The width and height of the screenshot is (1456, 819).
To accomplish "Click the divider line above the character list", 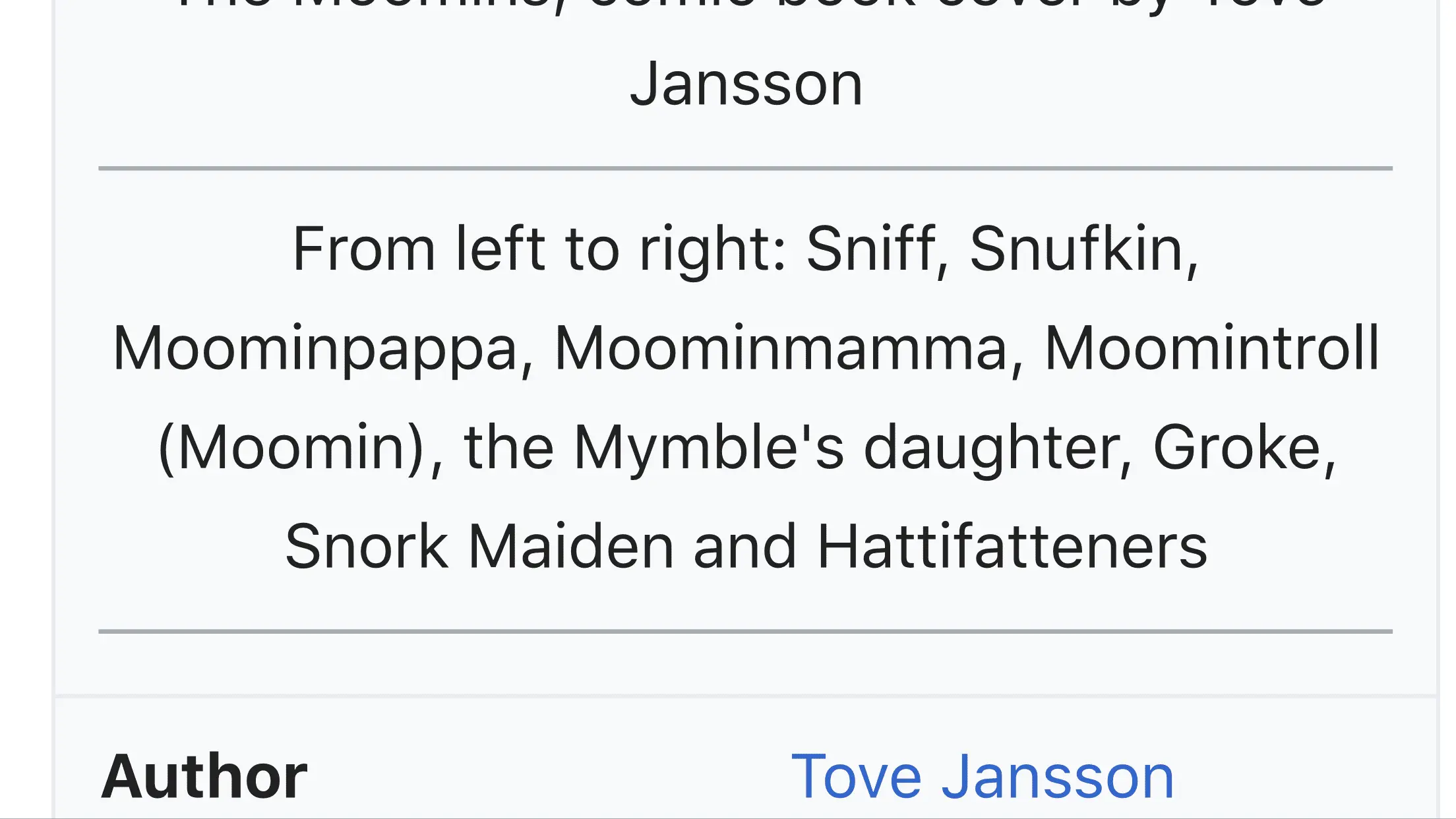I will click(745, 169).
